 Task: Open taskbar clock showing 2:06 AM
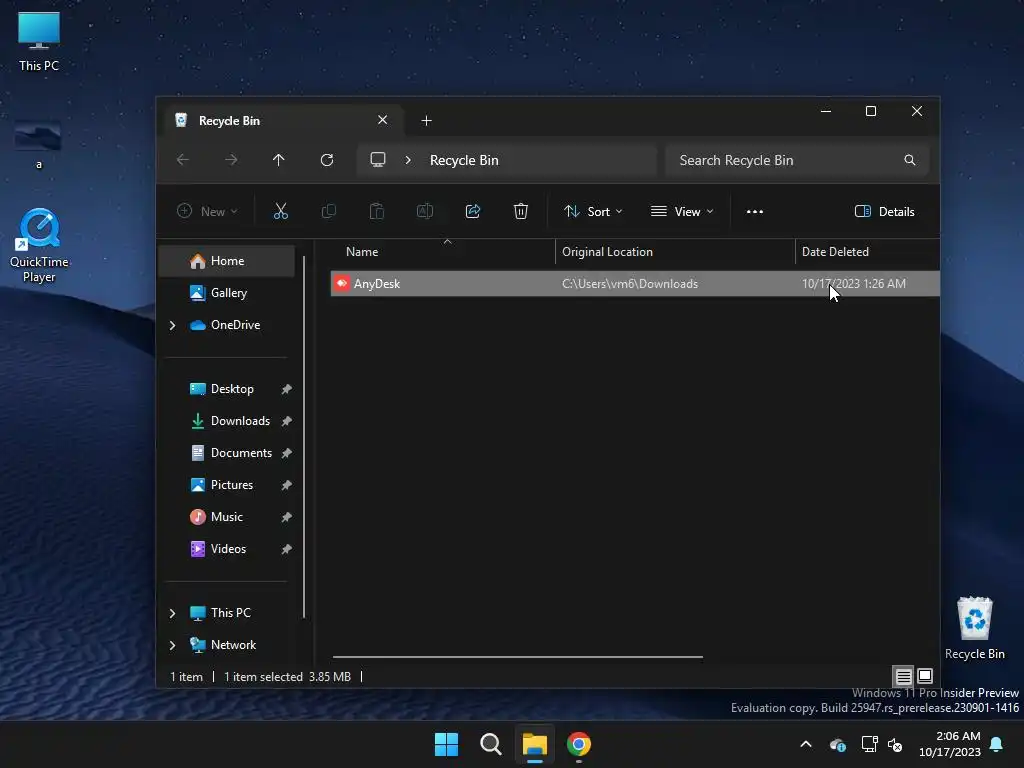coord(950,744)
